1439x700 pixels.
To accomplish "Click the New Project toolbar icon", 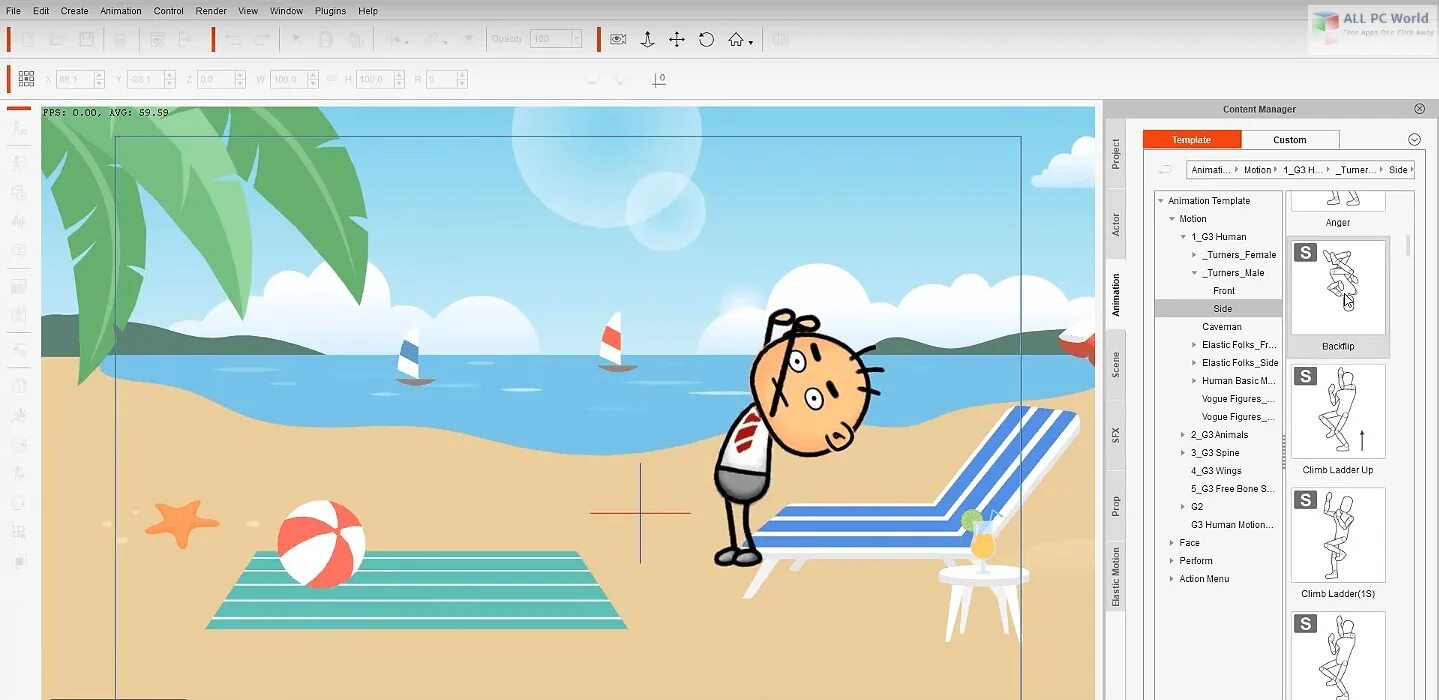I will 28,40.
